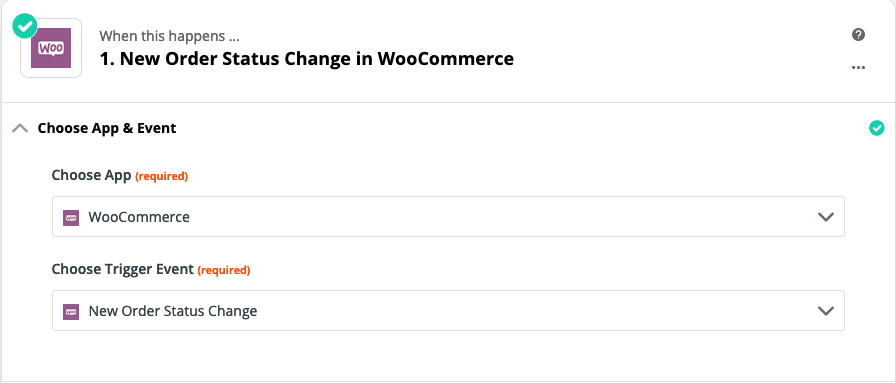The image size is (896, 383).
Task: Click the green checkmark badge on the Woo logo
Action: [24, 25]
